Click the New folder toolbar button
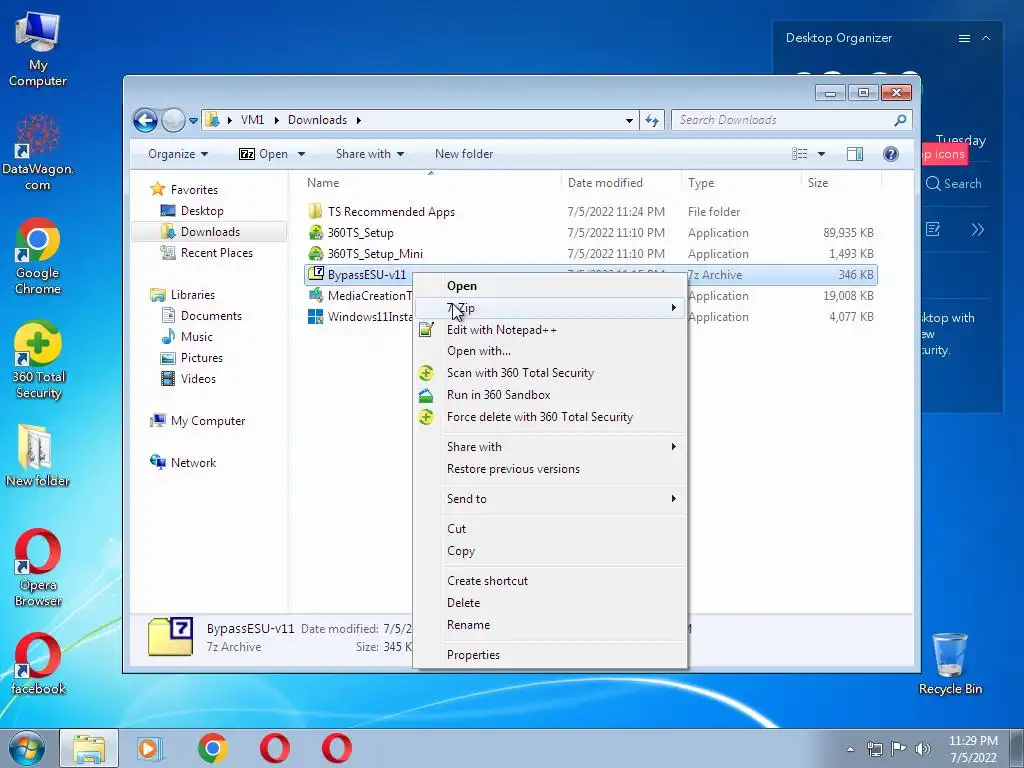1024x768 pixels. [x=464, y=154]
